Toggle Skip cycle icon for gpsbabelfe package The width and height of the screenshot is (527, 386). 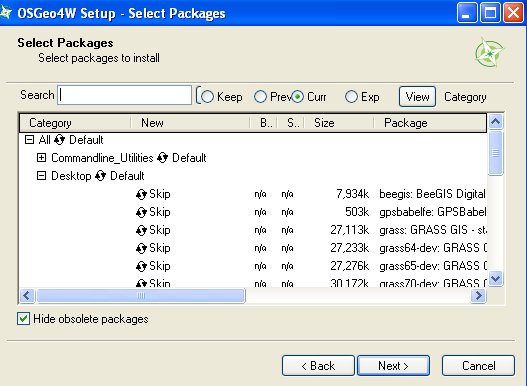(x=141, y=212)
